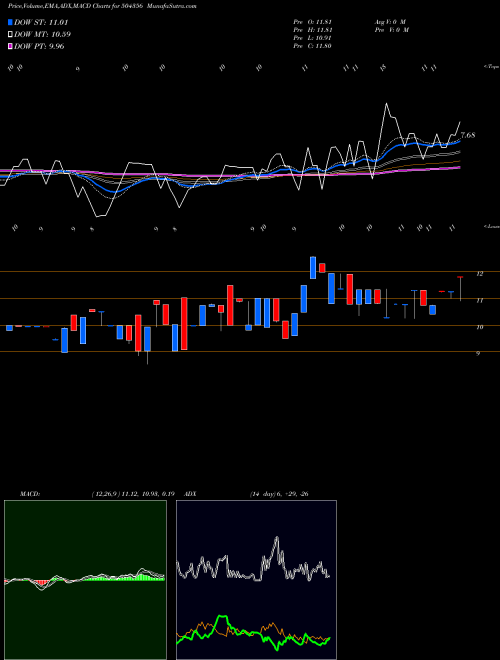
Task: Click the price axis label 12
Action: coord(479,274)
